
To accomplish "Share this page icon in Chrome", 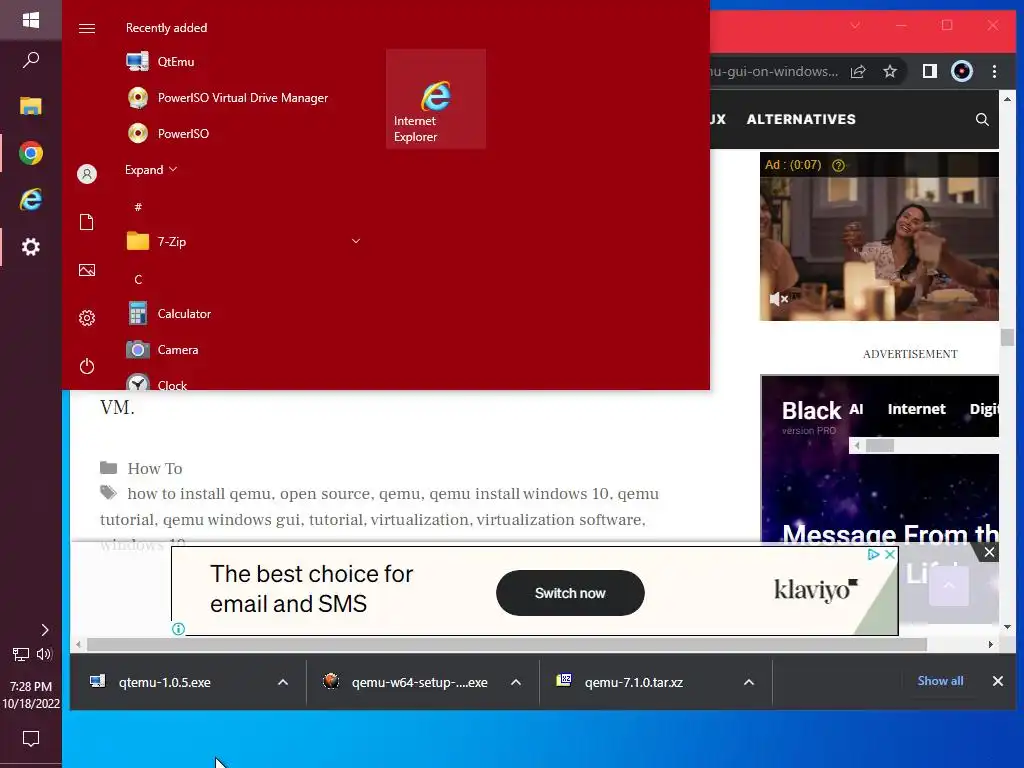I will pyautogui.click(x=858, y=72).
